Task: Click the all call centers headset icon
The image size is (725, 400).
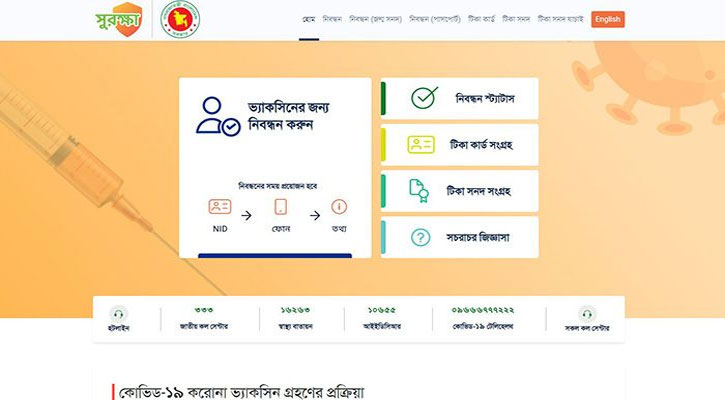Action: pos(587,314)
